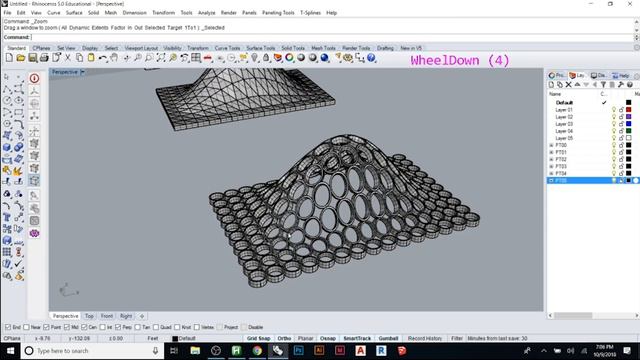Expand the PT02 layer
Viewport: 640px width, 360px height.
pyautogui.click(x=551, y=159)
